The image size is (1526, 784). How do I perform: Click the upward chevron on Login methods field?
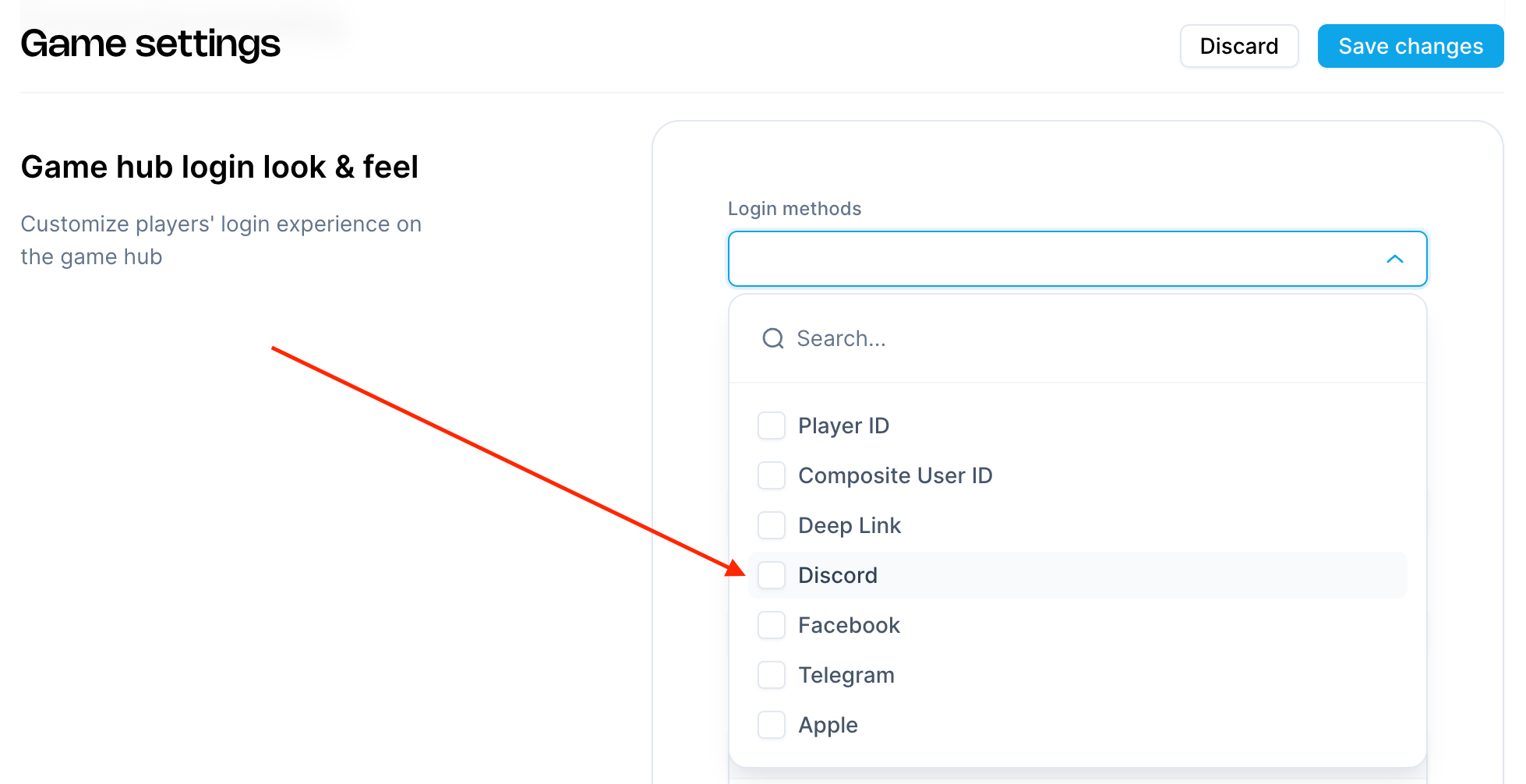coord(1396,259)
